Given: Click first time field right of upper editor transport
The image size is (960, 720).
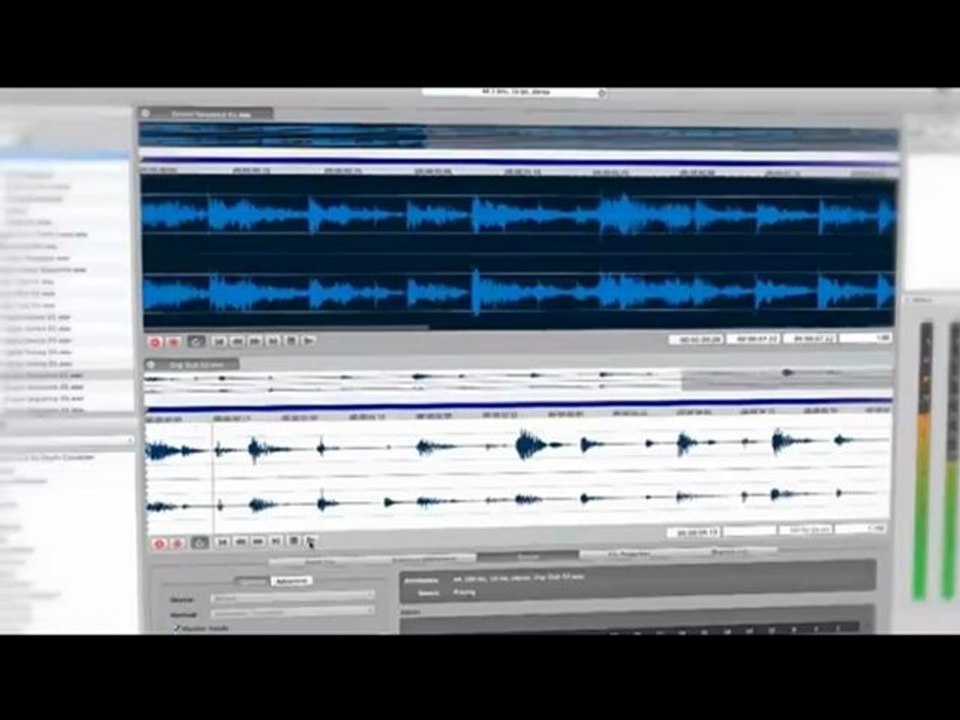Looking at the screenshot, I should click(696, 339).
